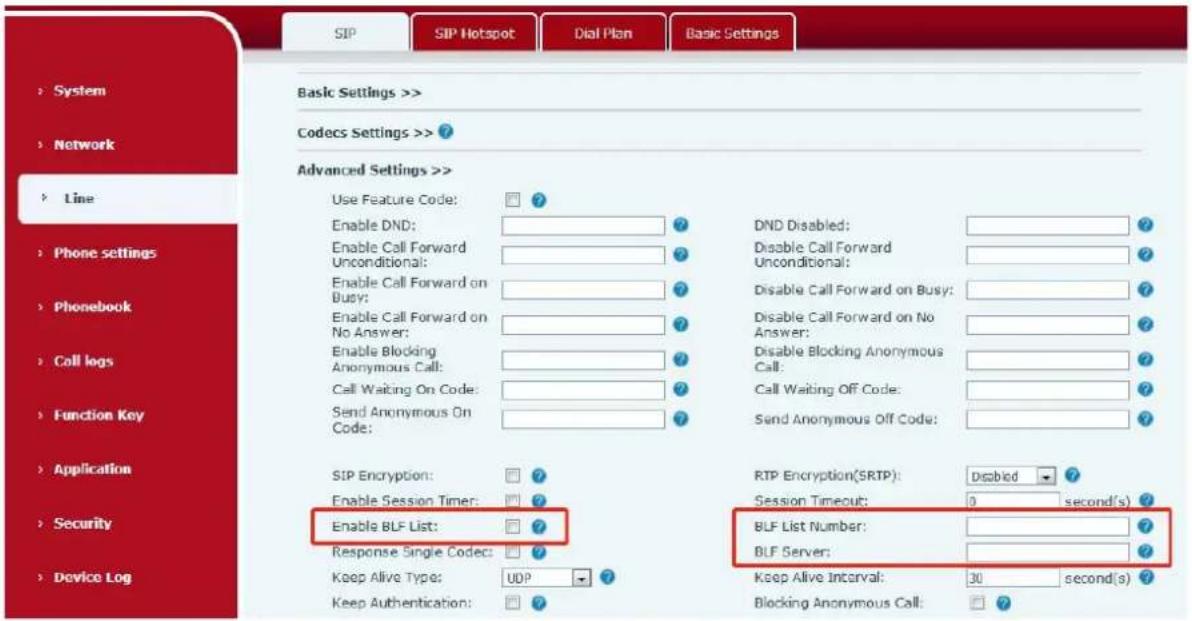Open help for Enable Call Forward Unconditional
Screen dimensions: 1192x621
681,255
